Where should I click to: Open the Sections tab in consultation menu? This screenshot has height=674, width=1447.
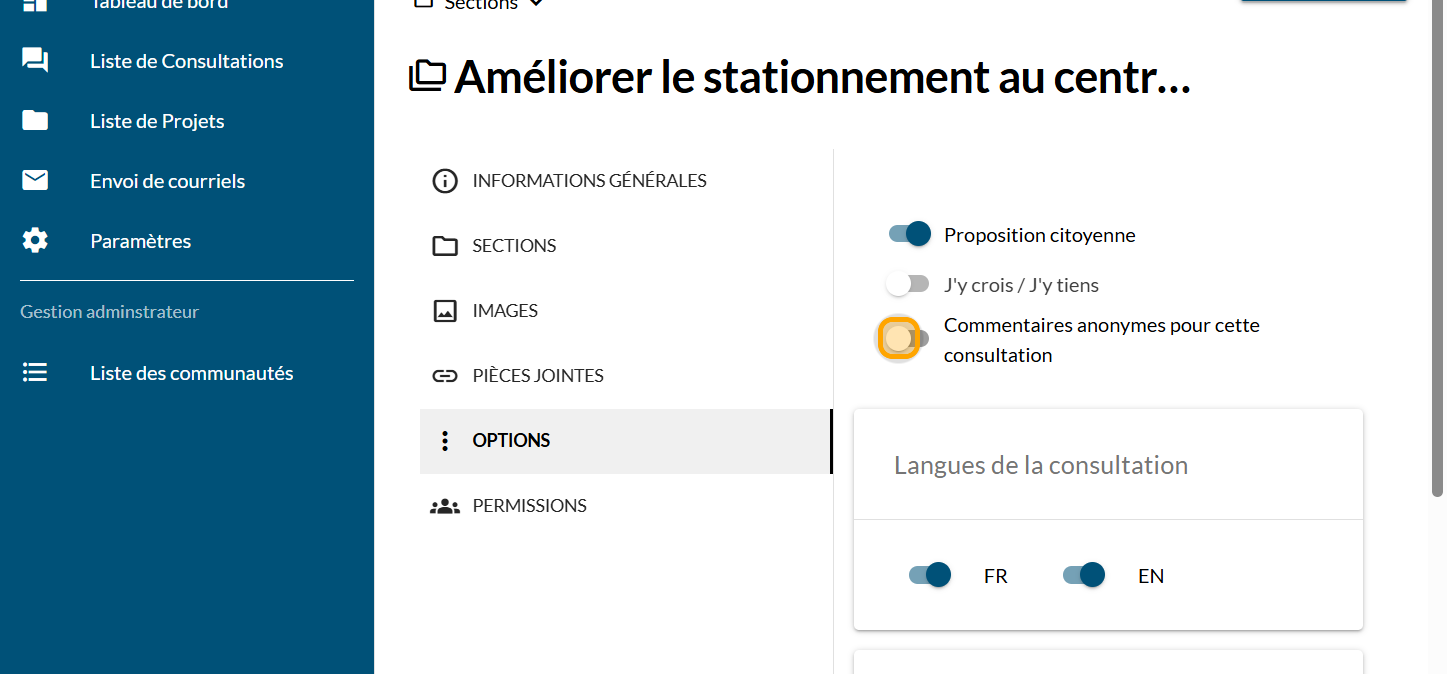point(514,246)
